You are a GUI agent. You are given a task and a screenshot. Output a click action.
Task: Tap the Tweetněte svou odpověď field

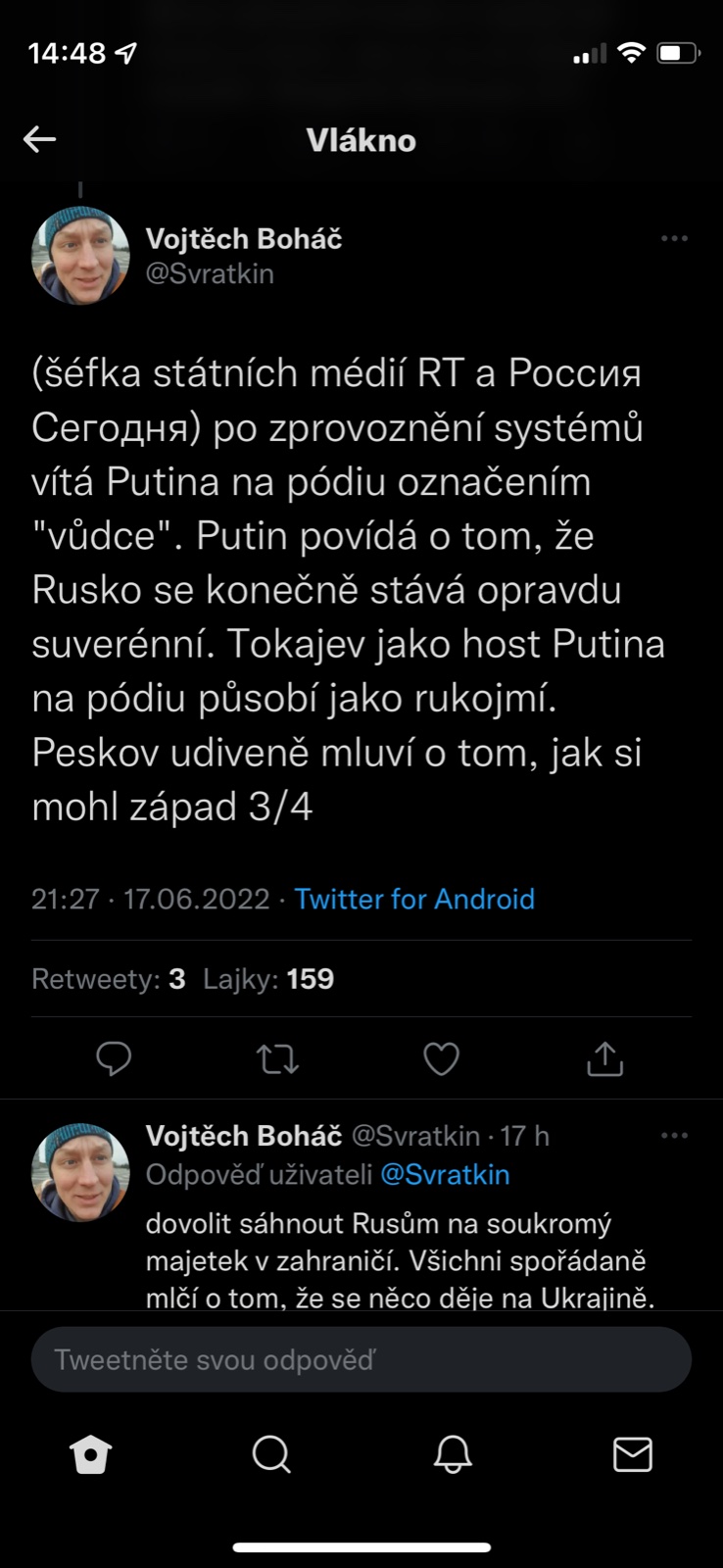[361, 1359]
